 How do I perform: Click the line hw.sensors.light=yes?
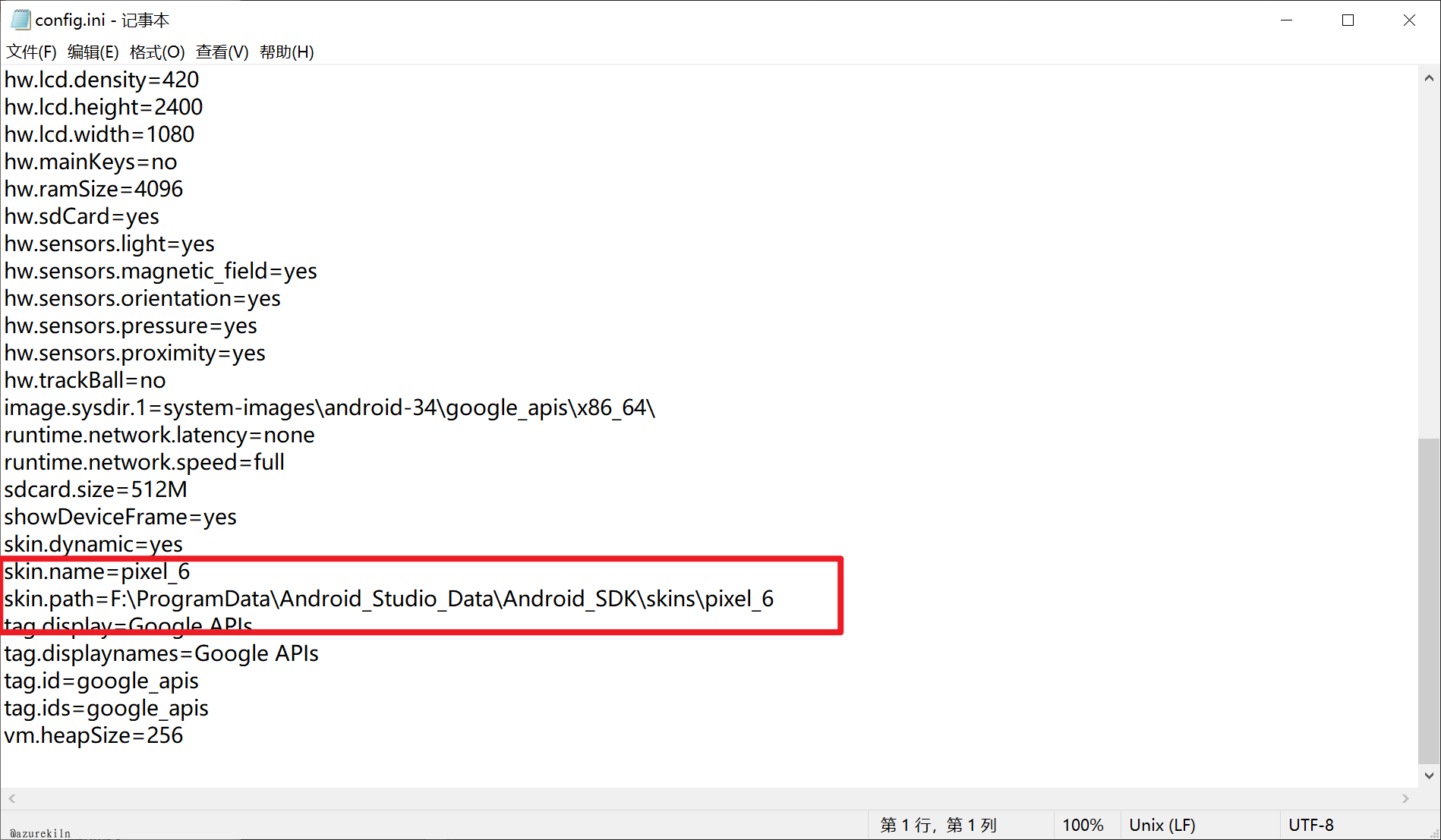point(109,244)
